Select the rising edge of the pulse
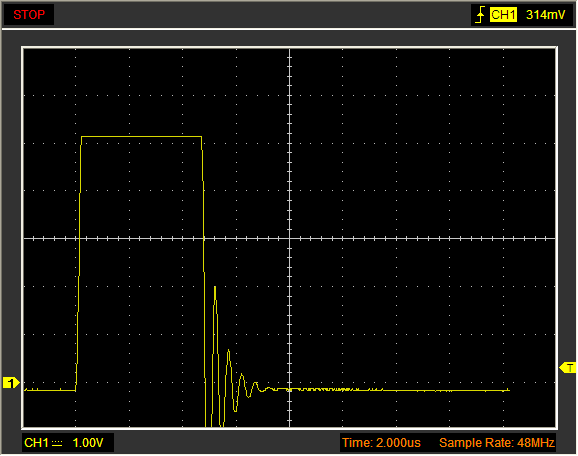The image size is (578, 456). pos(79,263)
